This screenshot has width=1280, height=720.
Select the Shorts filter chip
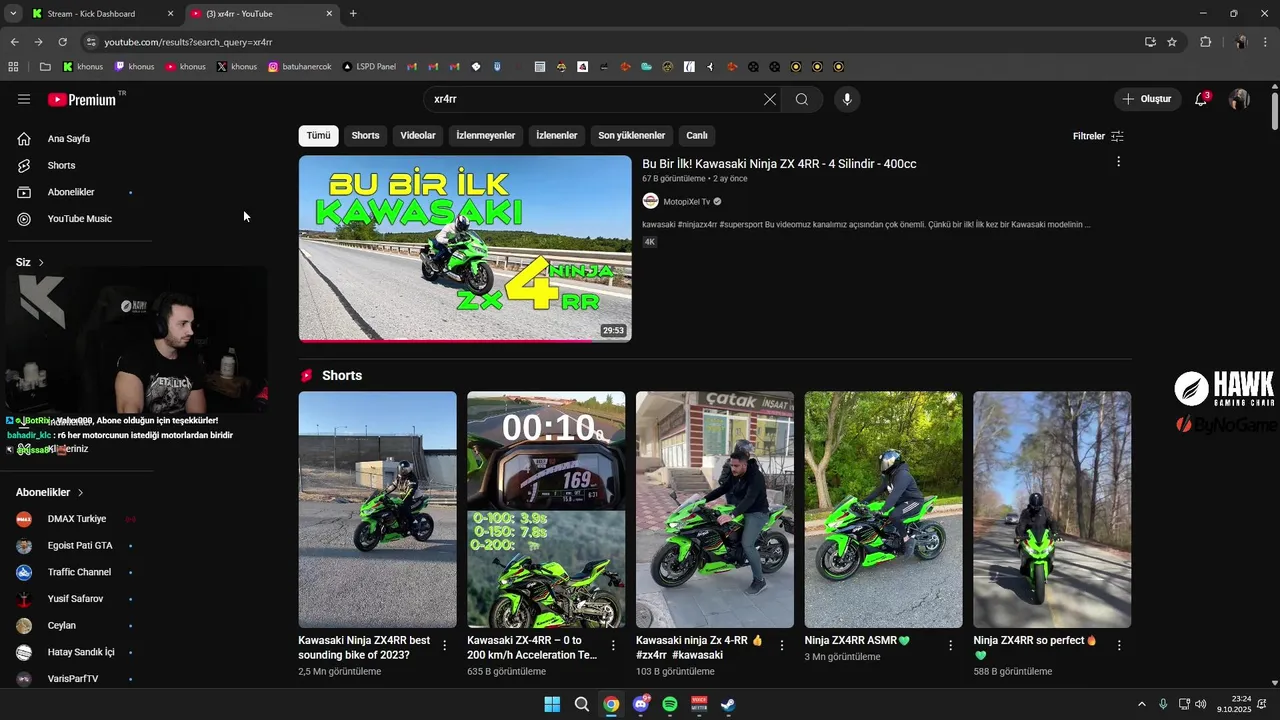[x=365, y=136]
